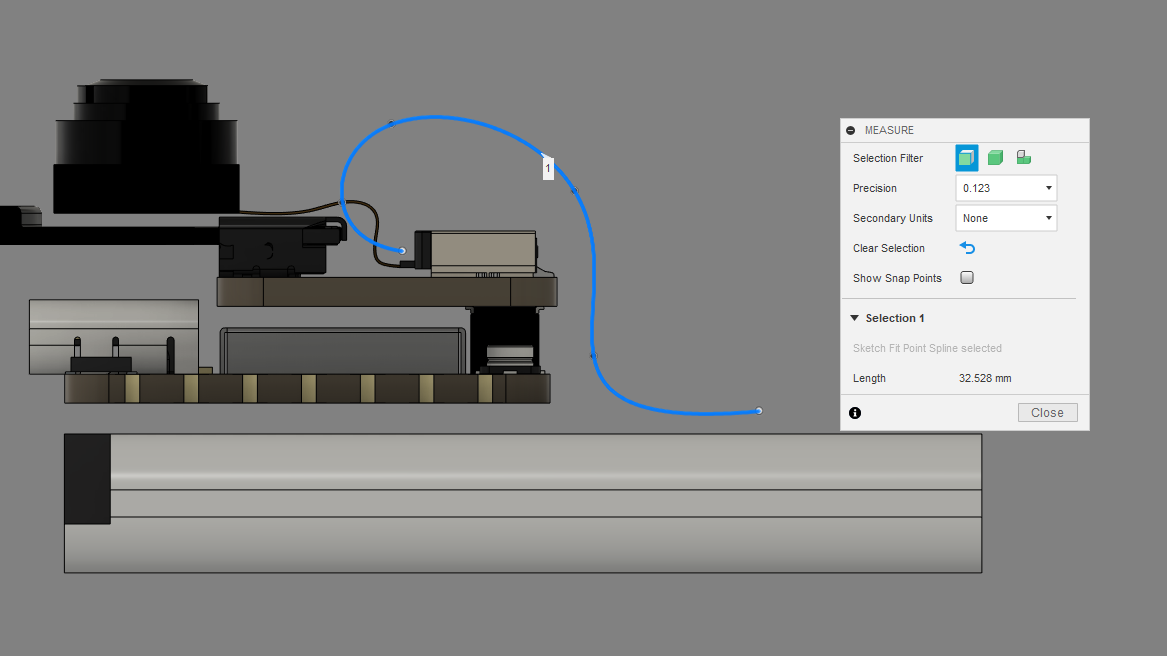Image resolution: width=1167 pixels, height=656 pixels.
Task: Close the Measure dialog
Action: 1047,412
